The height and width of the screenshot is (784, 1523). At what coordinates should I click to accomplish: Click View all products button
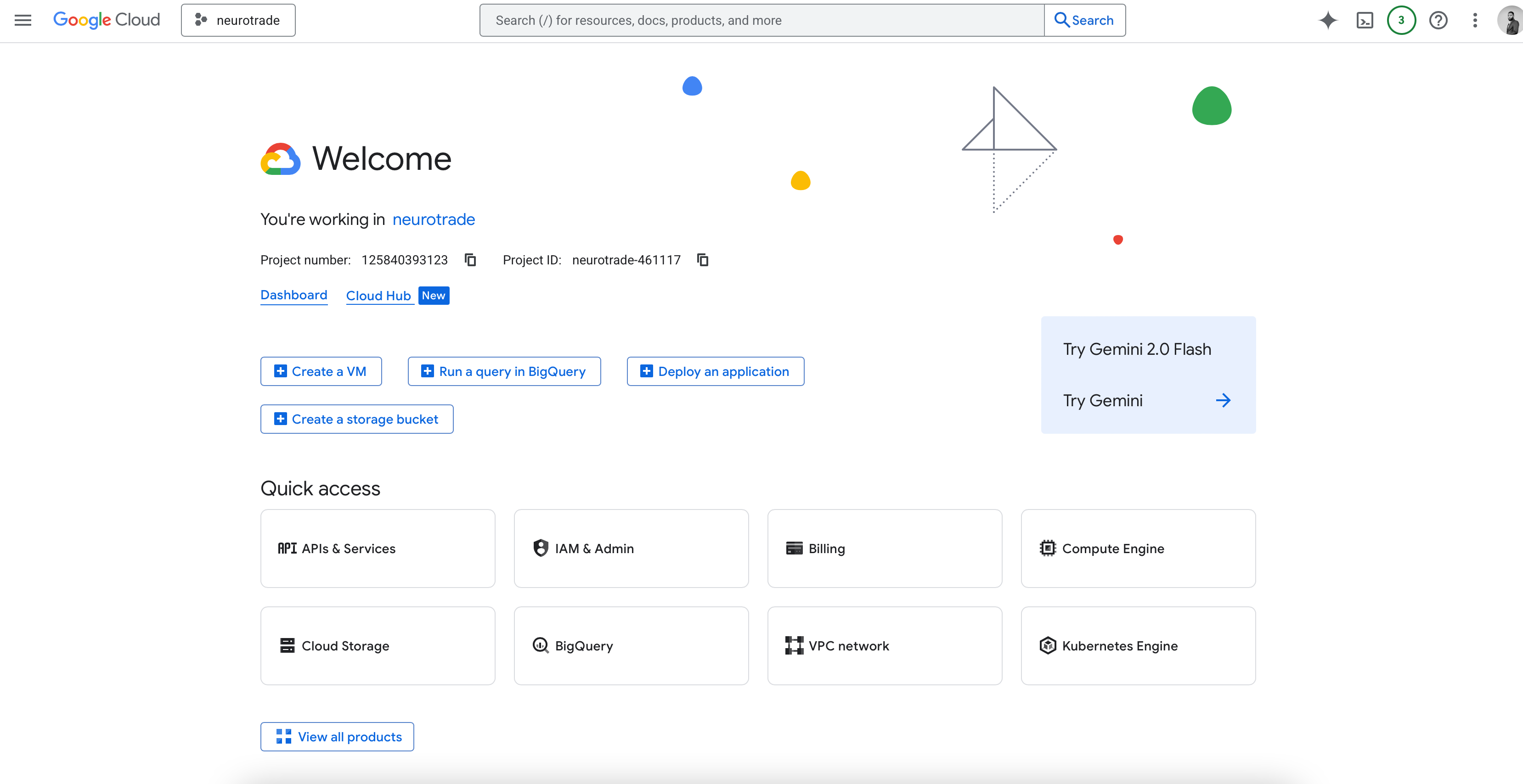click(x=337, y=736)
